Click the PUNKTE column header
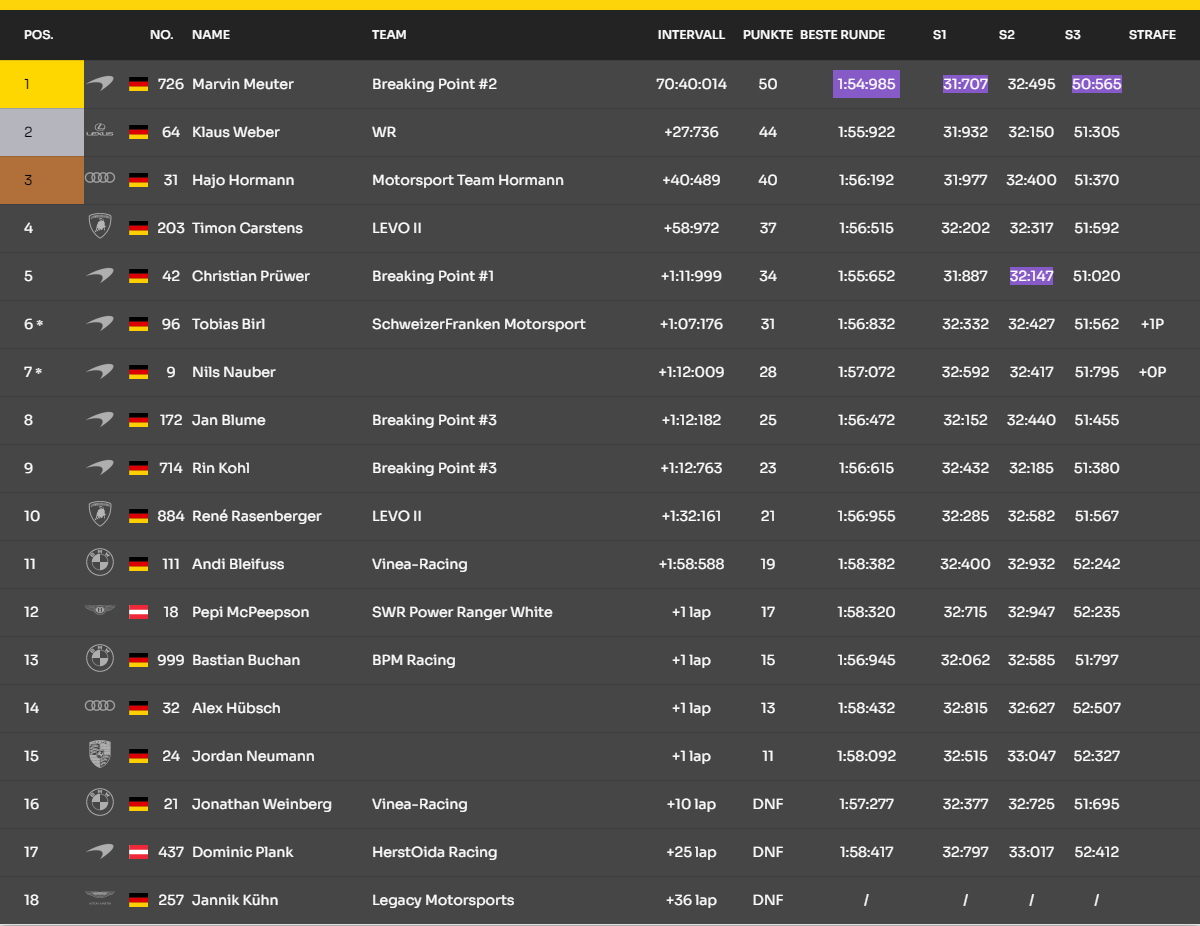 point(767,35)
